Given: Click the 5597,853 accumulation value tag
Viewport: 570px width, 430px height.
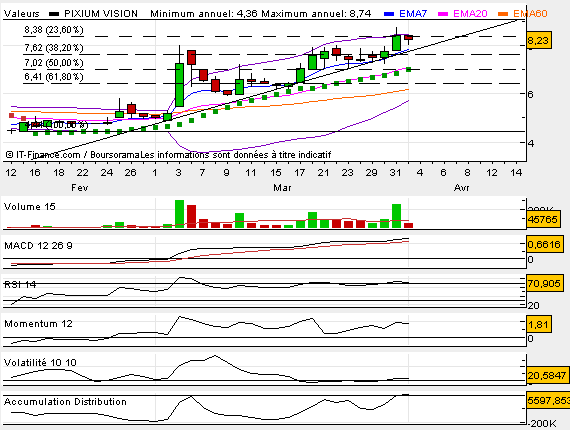Looking at the screenshot, I should (x=548, y=400).
